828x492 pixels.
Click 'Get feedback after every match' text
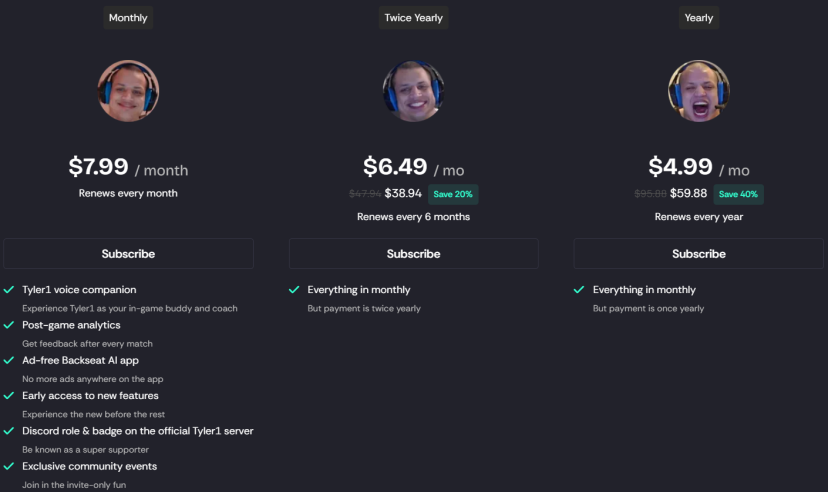87,344
